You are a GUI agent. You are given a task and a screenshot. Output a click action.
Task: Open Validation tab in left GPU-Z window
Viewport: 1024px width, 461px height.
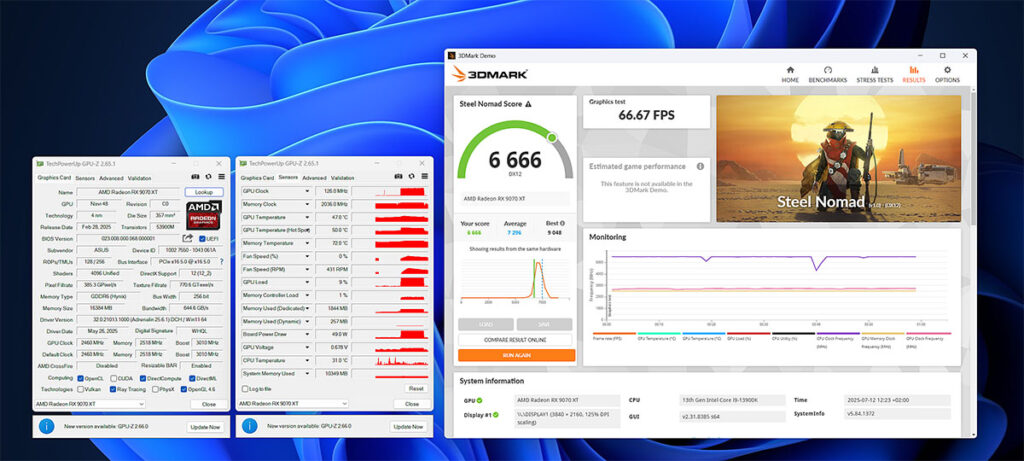(139, 178)
